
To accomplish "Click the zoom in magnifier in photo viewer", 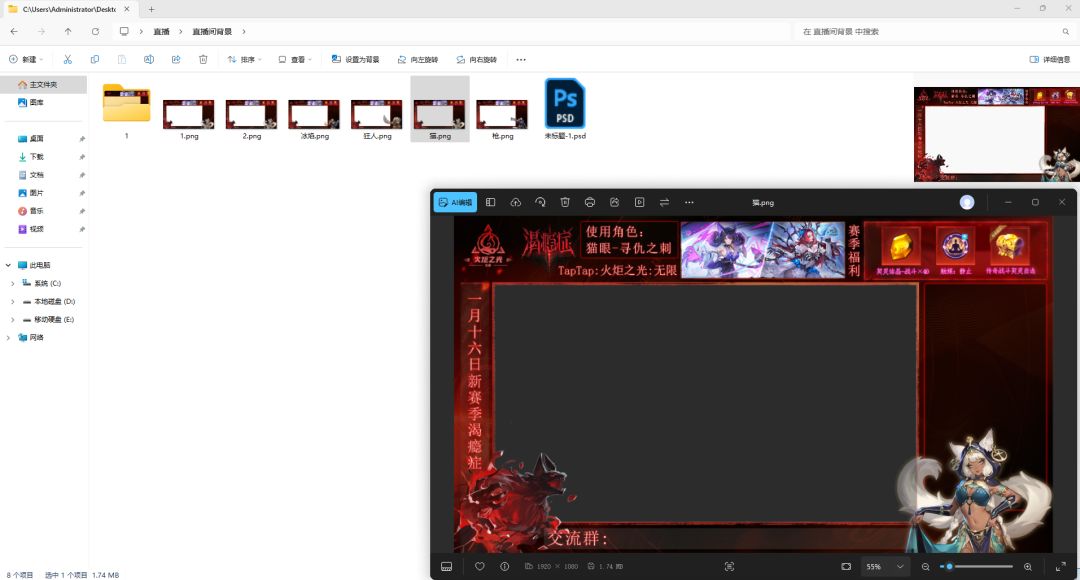I will [x=1028, y=566].
